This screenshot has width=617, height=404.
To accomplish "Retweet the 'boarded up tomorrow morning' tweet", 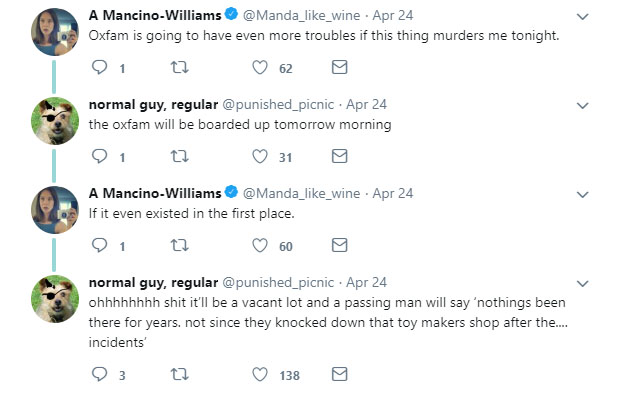I will click(181, 156).
